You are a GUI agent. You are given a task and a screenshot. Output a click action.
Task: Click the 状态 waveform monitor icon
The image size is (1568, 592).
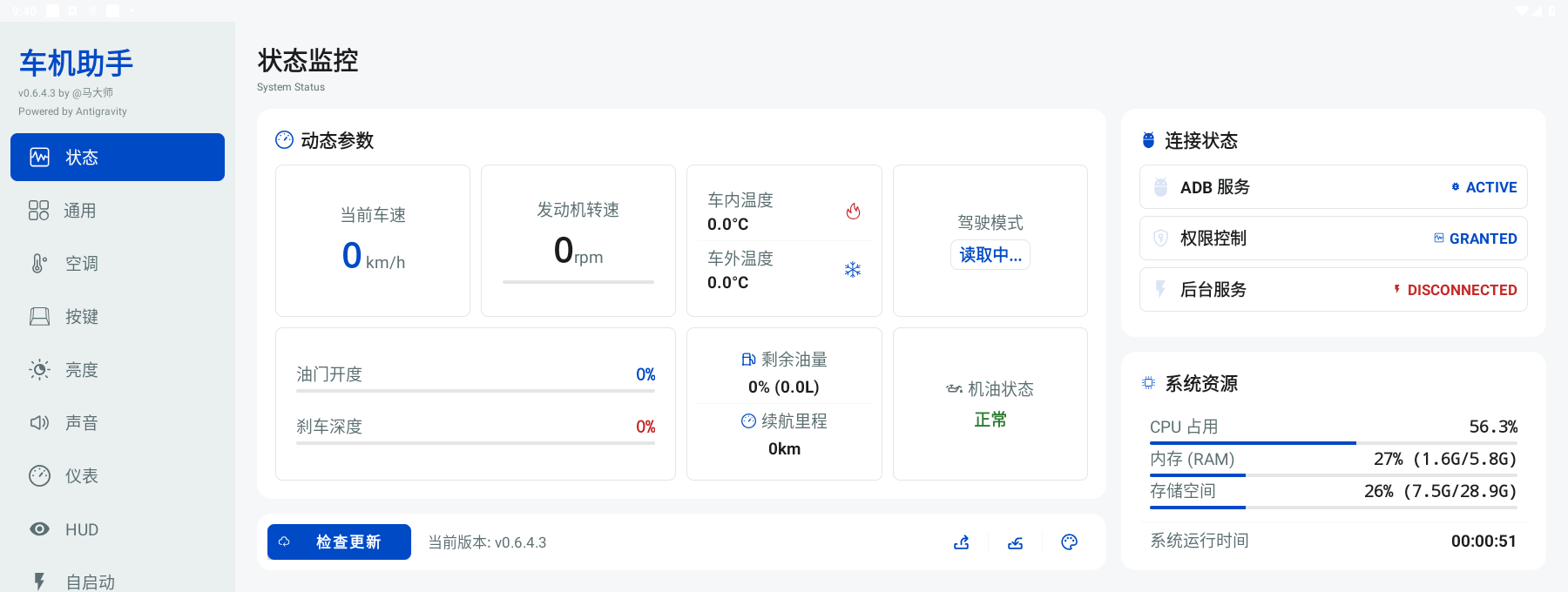(40, 157)
